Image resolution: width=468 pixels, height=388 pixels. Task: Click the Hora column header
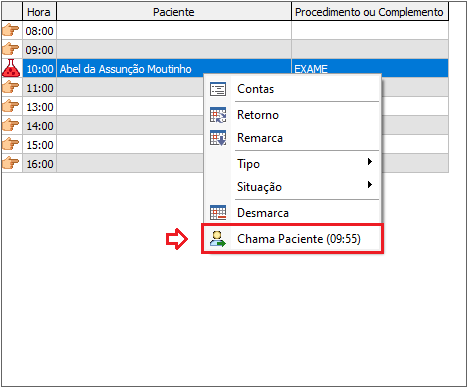39,12
